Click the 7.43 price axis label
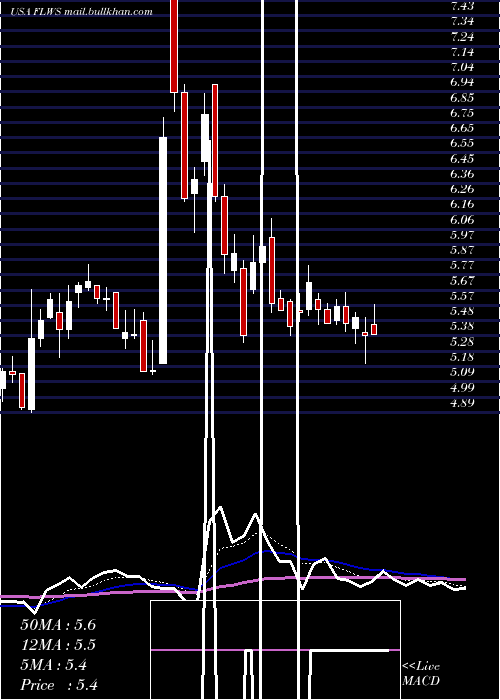 point(462,6)
